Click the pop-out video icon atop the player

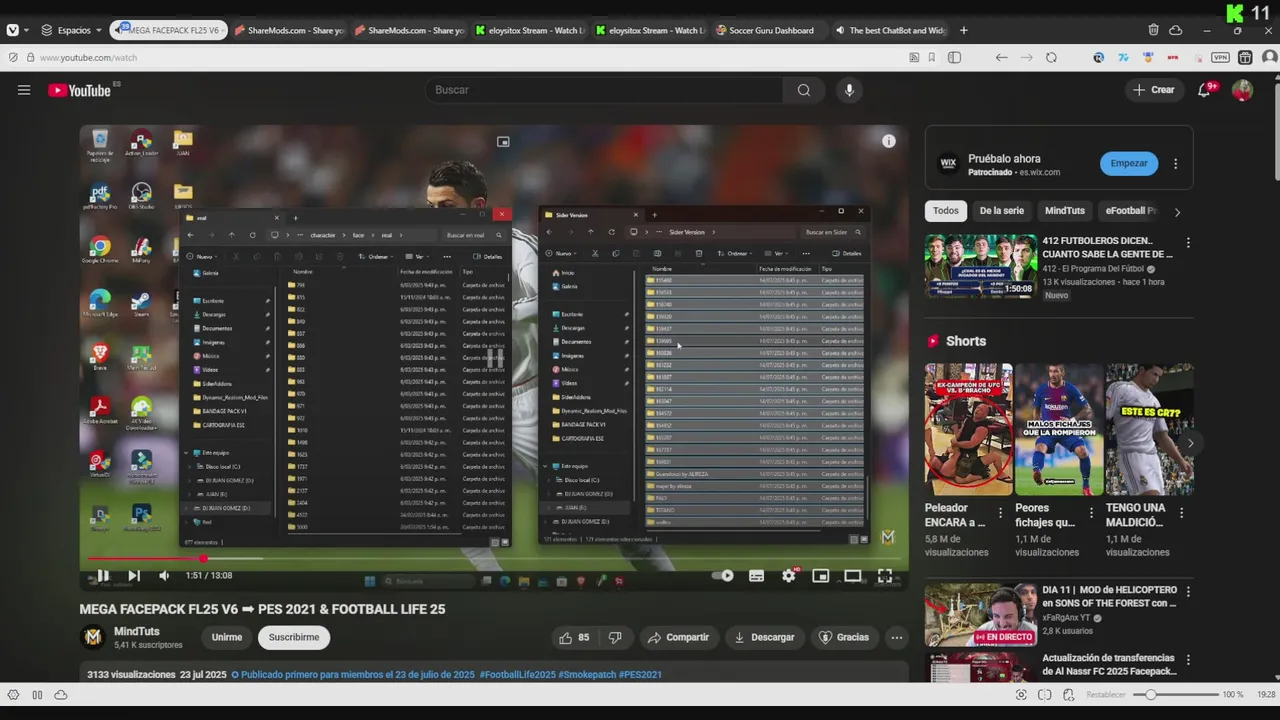(503, 142)
